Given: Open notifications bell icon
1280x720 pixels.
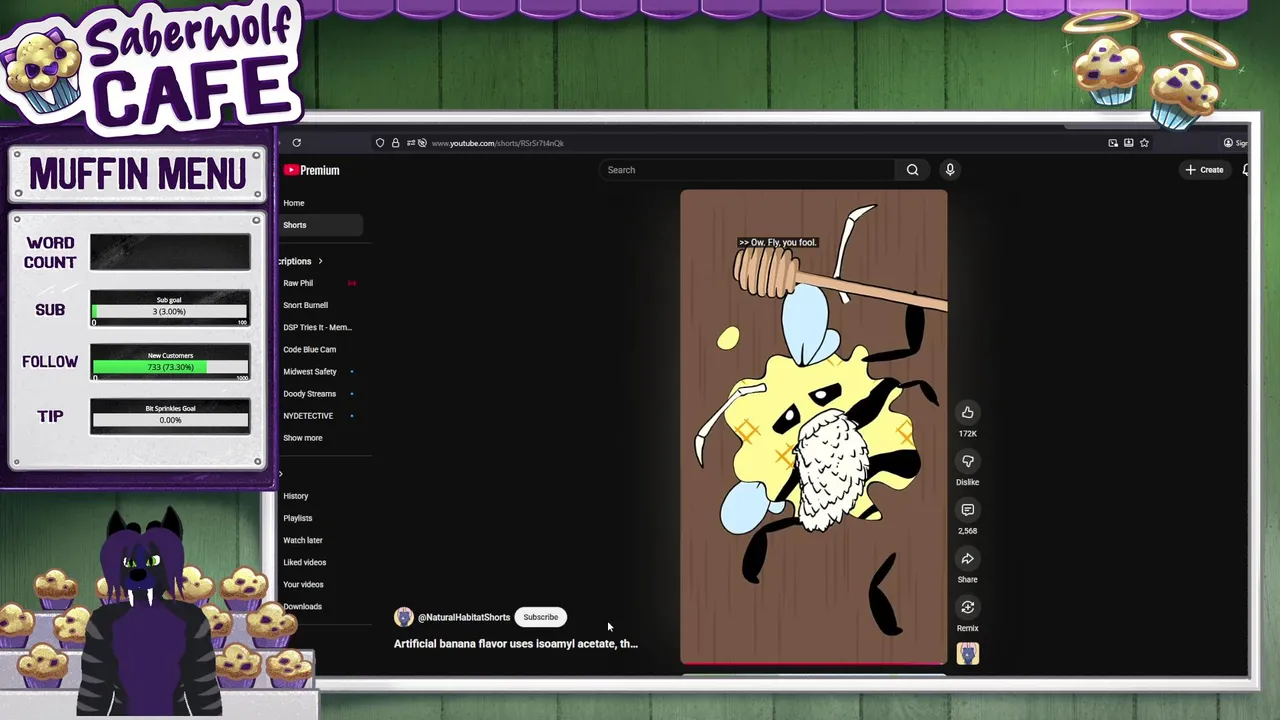Looking at the screenshot, I should coord(1245,170).
